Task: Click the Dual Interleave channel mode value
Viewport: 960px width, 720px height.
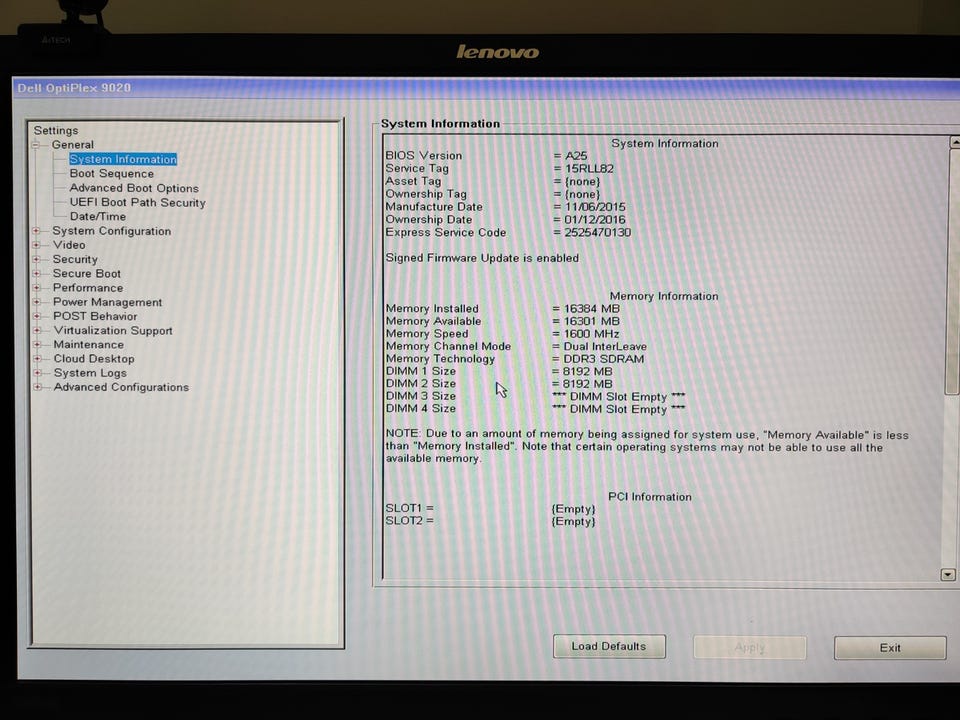Action: coord(605,347)
